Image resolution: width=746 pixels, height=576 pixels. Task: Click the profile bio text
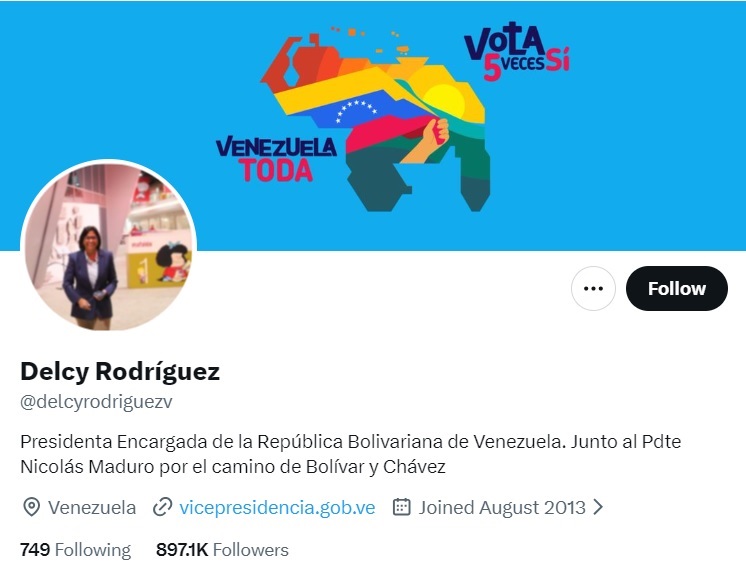tap(351, 454)
